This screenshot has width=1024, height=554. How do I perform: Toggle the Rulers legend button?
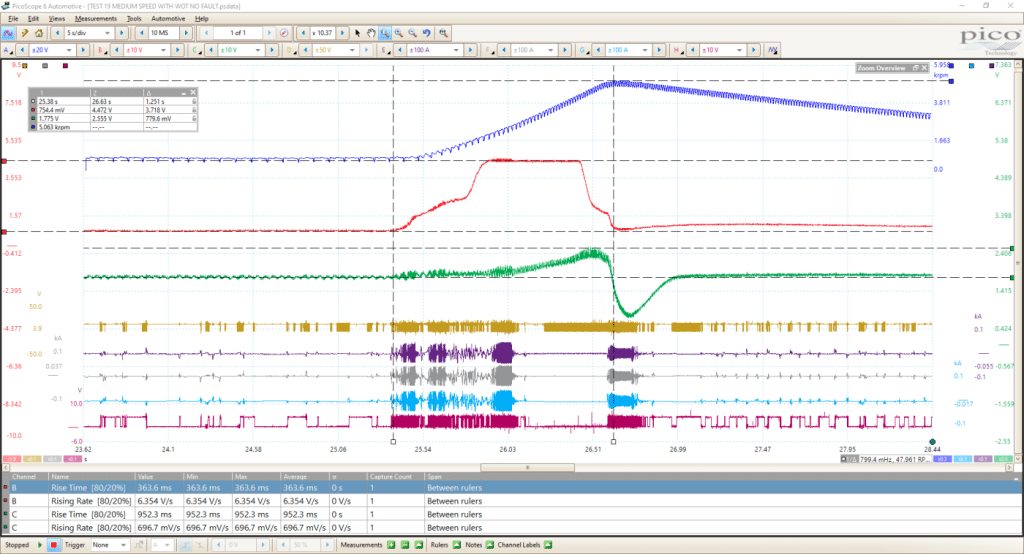coord(456,545)
